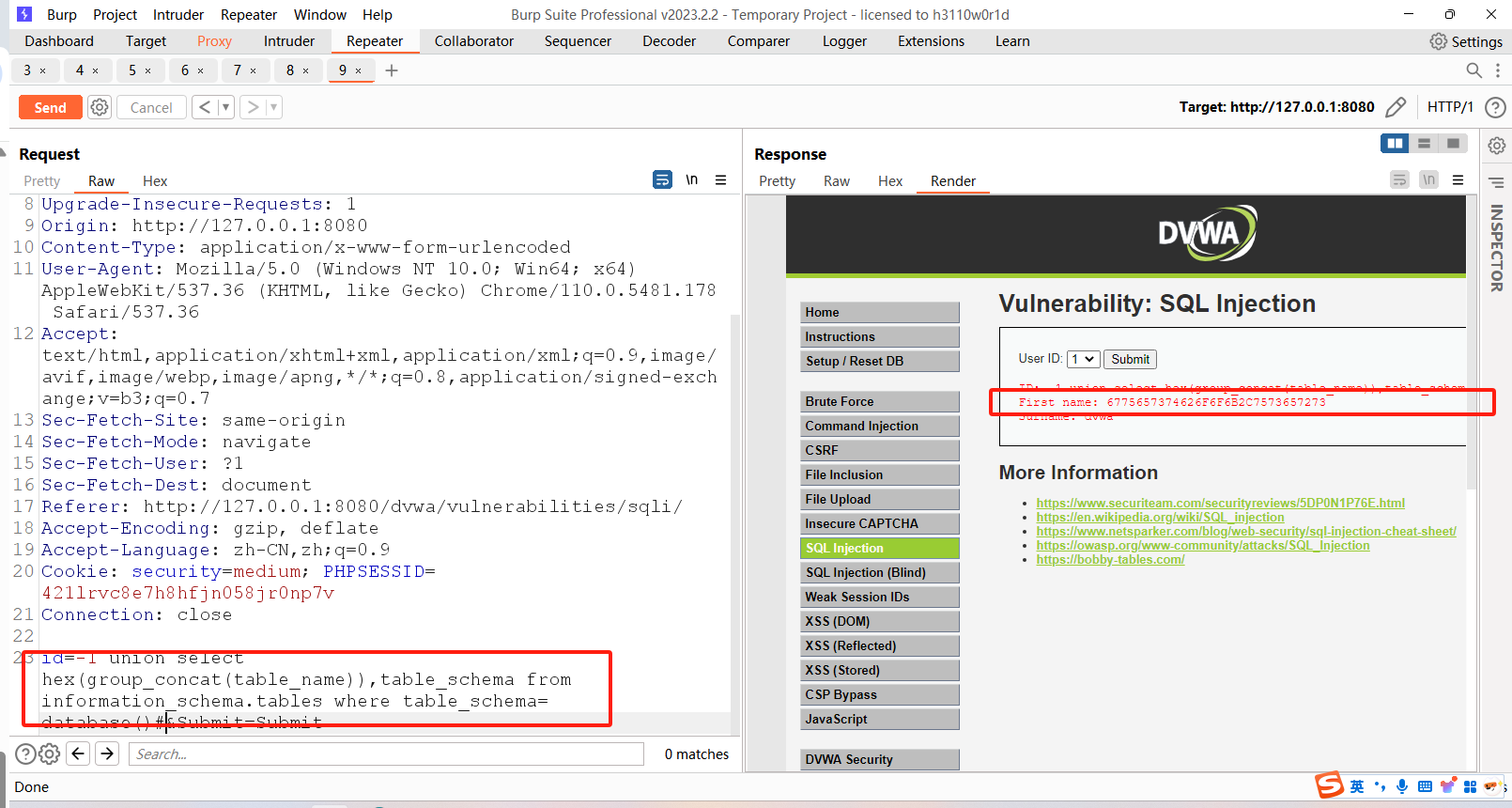1512x808 pixels.
Task: Open search settings gear below request
Action: click(x=50, y=754)
